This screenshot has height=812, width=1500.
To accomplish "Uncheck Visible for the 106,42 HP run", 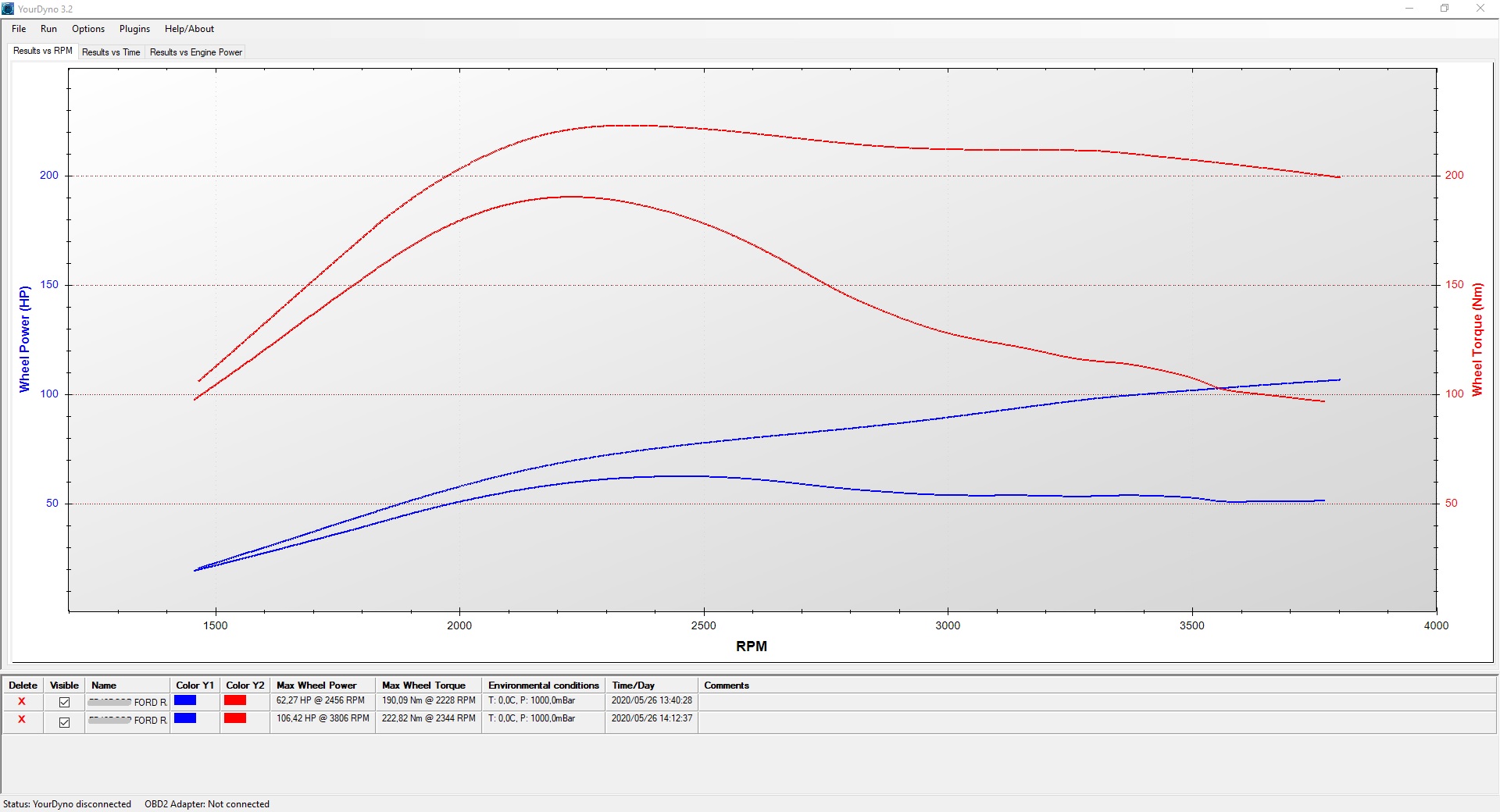I will pyautogui.click(x=64, y=722).
